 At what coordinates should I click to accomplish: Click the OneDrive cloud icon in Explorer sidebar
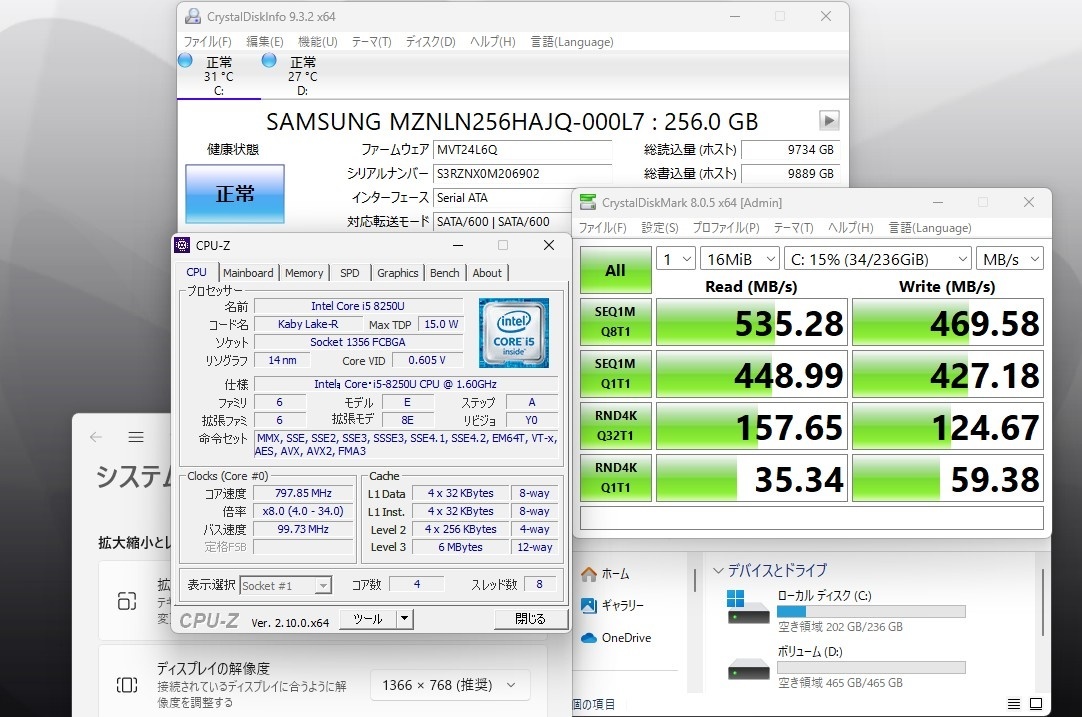pos(589,638)
